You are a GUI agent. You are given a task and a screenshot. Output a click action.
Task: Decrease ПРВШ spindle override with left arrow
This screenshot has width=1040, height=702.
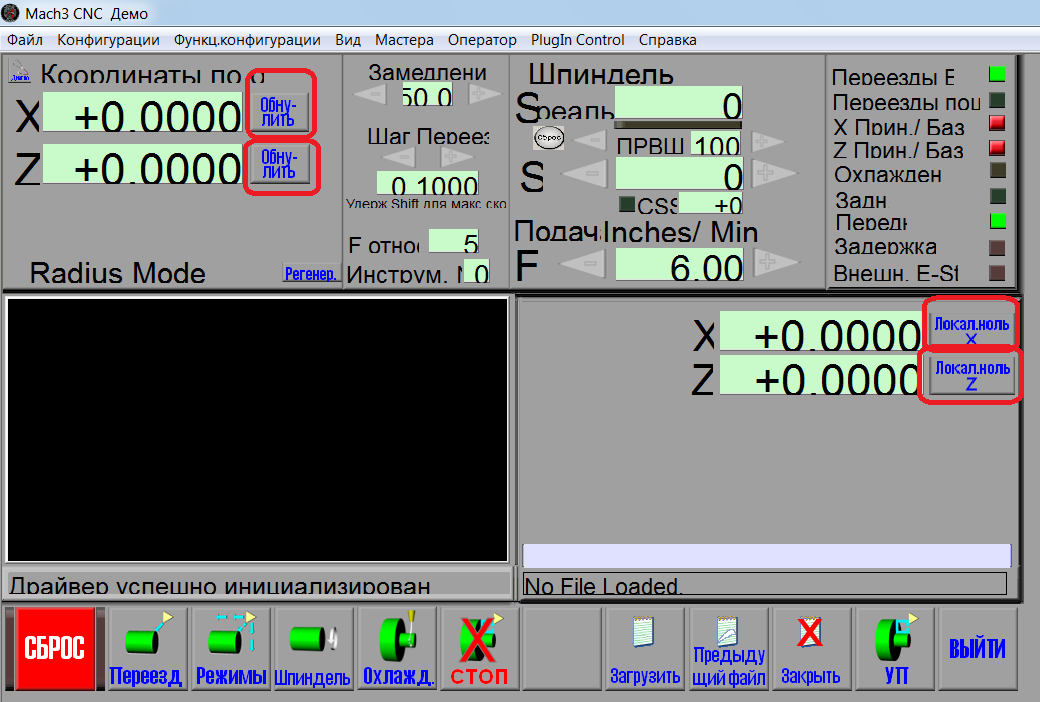coord(592,141)
